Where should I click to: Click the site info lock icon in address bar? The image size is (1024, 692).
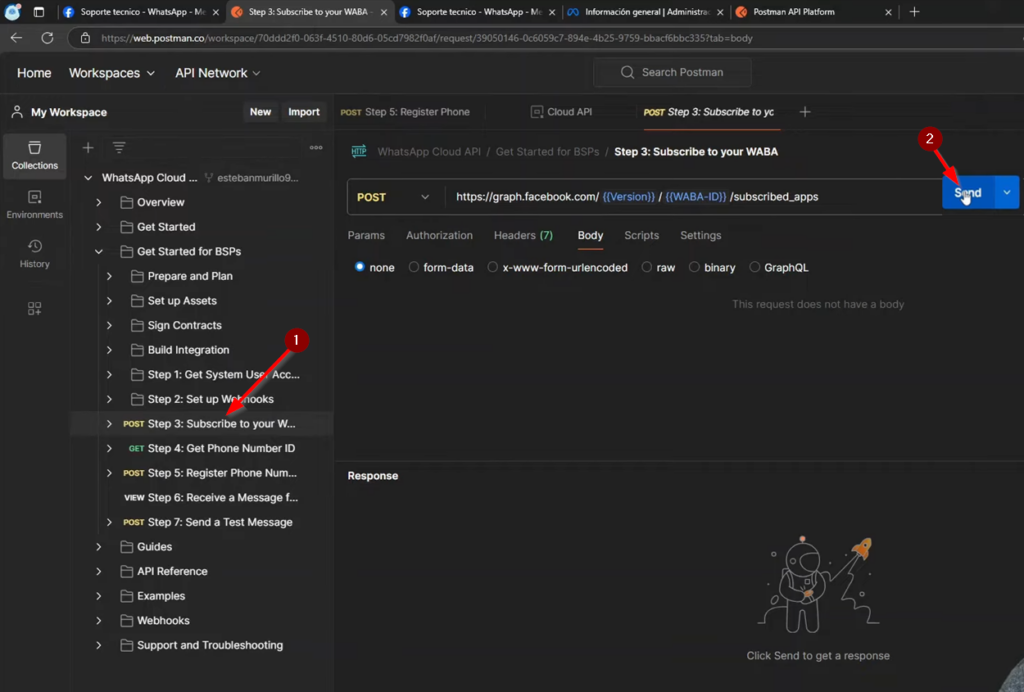coord(86,38)
